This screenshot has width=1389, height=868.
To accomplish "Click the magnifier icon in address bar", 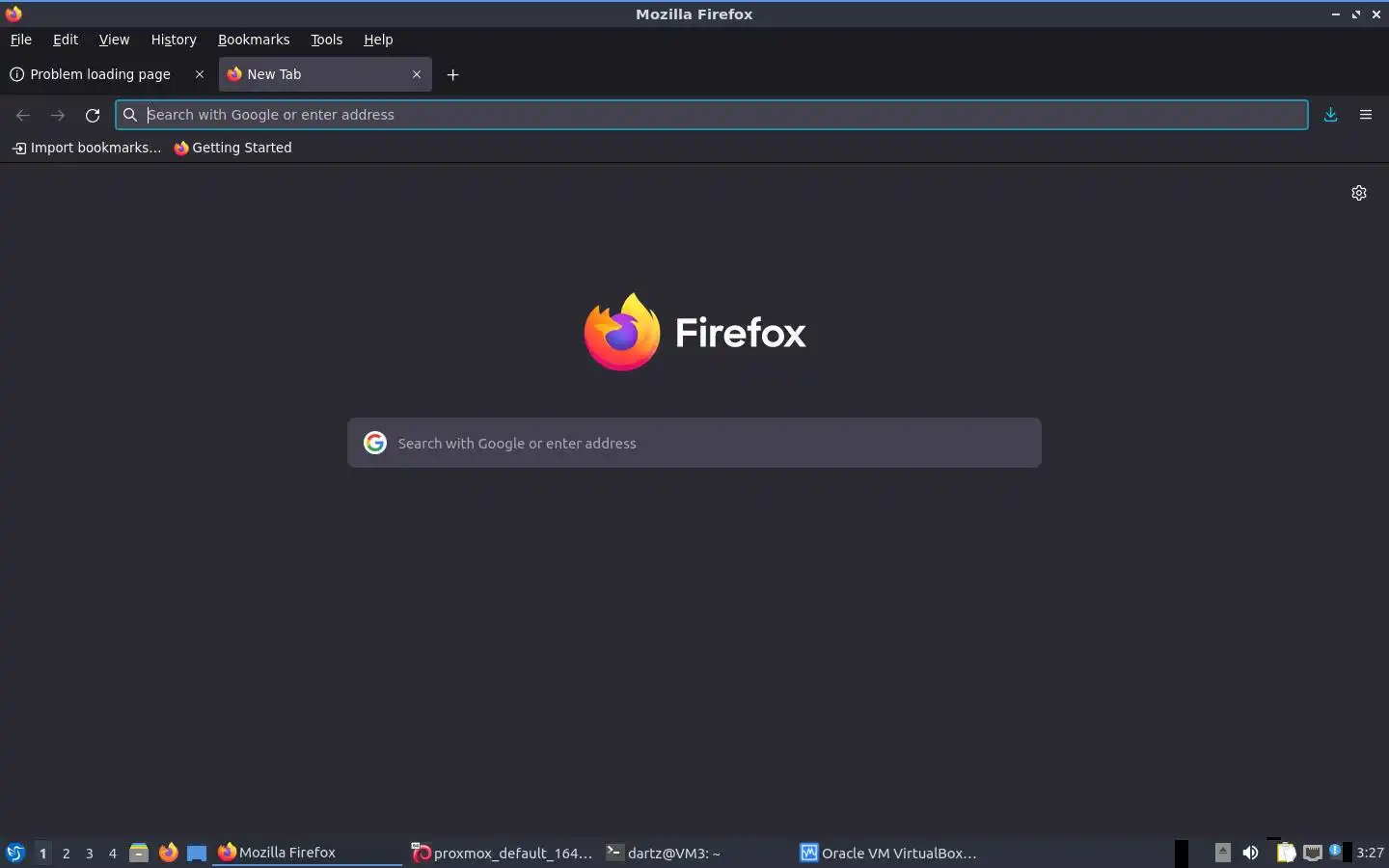I will [130, 115].
